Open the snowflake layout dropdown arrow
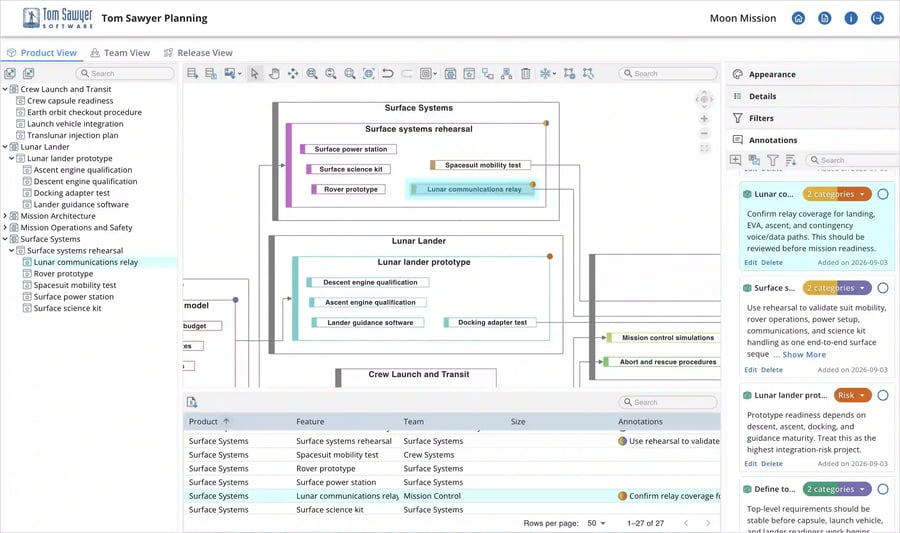Viewport: 900px width, 533px height. pyautogui.click(x=554, y=73)
